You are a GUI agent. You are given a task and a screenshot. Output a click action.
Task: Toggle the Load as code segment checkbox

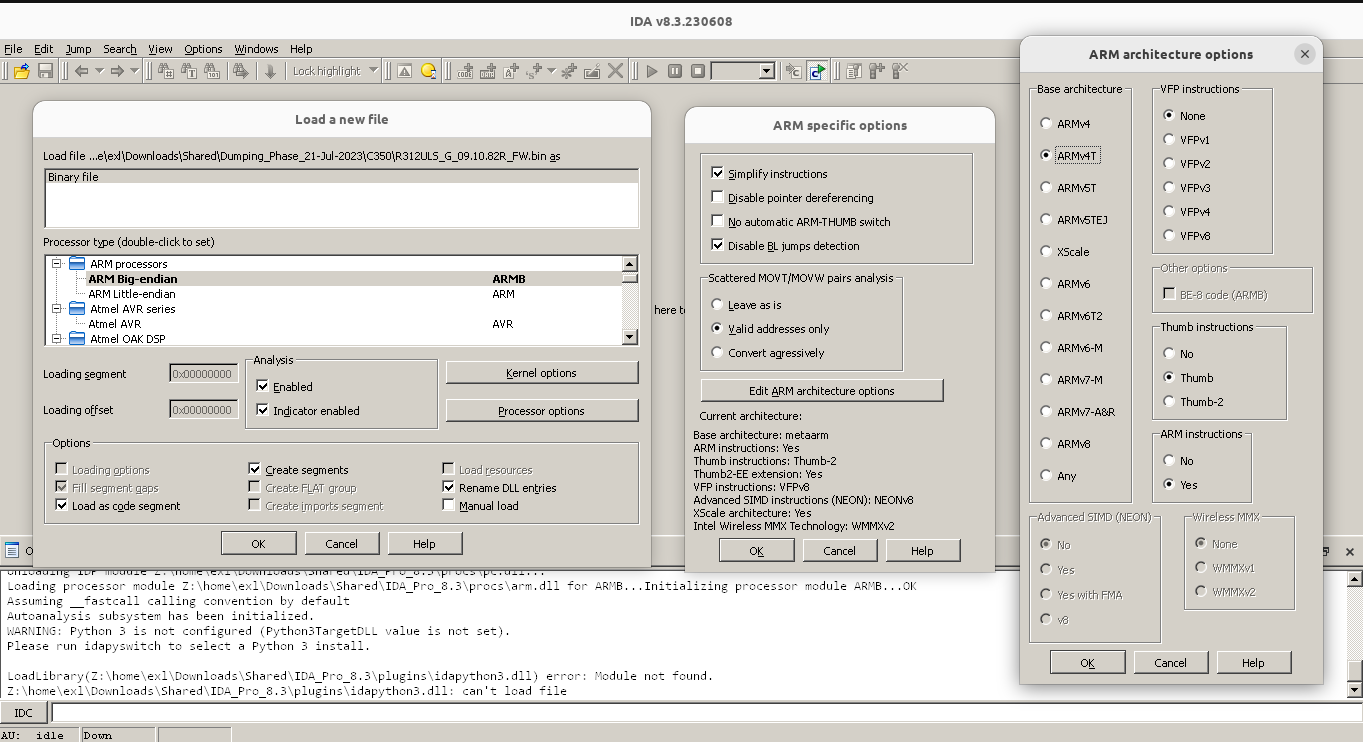click(x=61, y=506)
